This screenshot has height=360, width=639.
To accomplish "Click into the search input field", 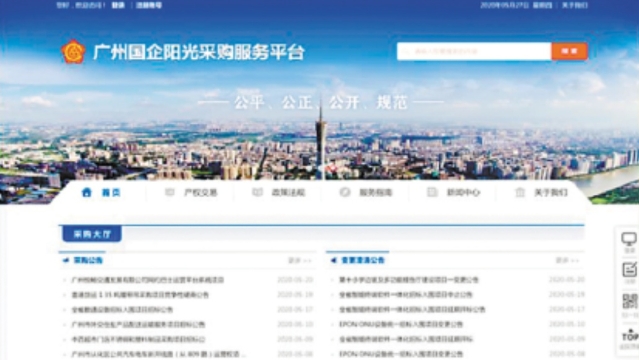I will (x=474, y=51).
